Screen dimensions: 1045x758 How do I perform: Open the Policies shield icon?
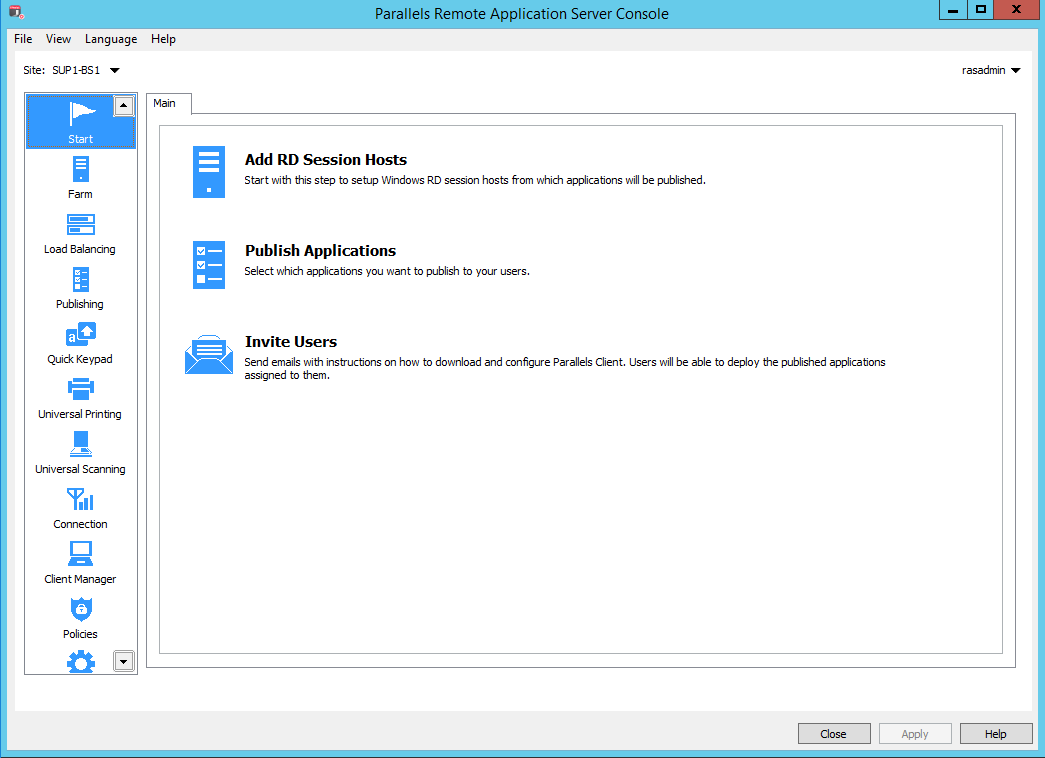point(80,609)
